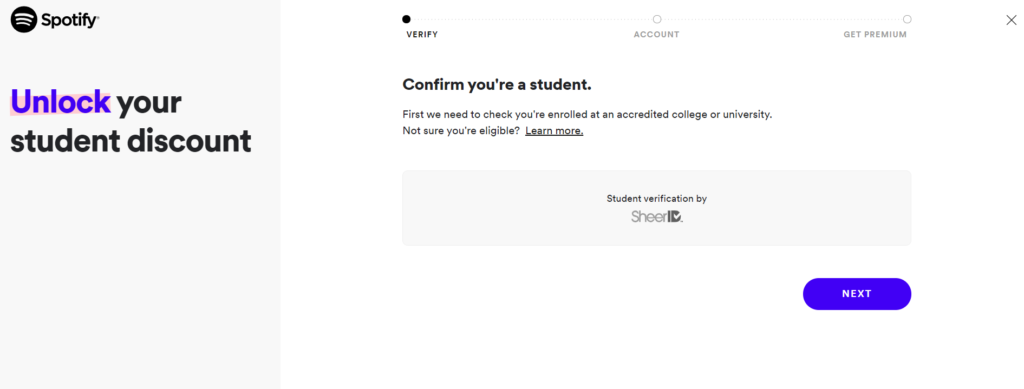This screenshot has width=1024, height=389.
Task: Click the "student discount" headline text
Action: click(x=131, y=141)
